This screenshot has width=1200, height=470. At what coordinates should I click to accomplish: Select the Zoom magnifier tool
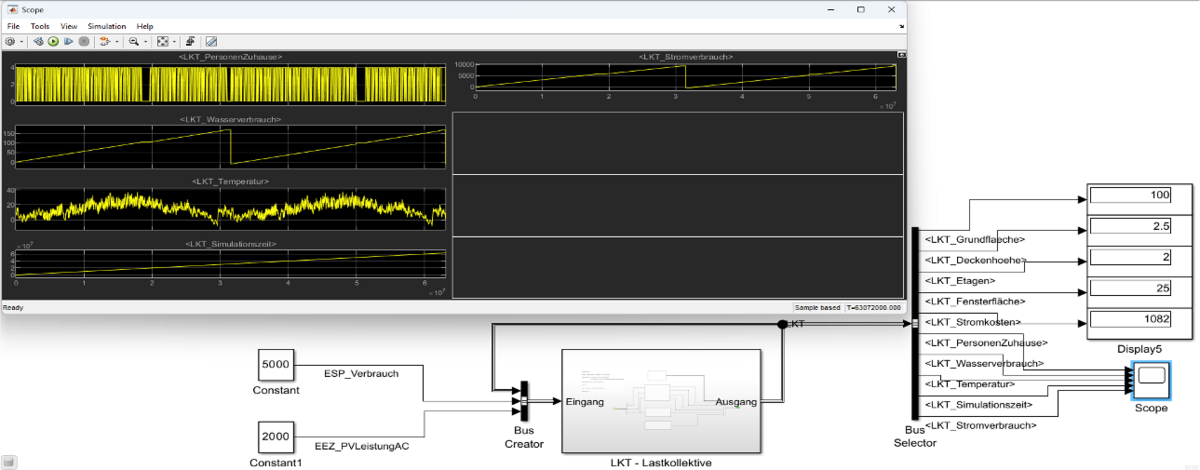click(x=133, y=42)
